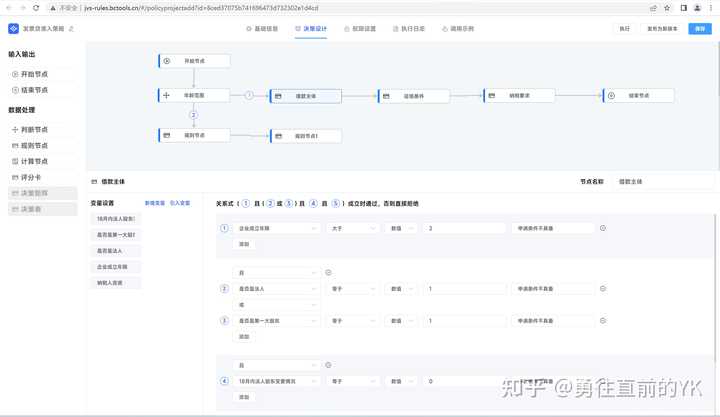Click the 发布为新版本 button
This screenshot has width=720, height=417.
[662, 28]
